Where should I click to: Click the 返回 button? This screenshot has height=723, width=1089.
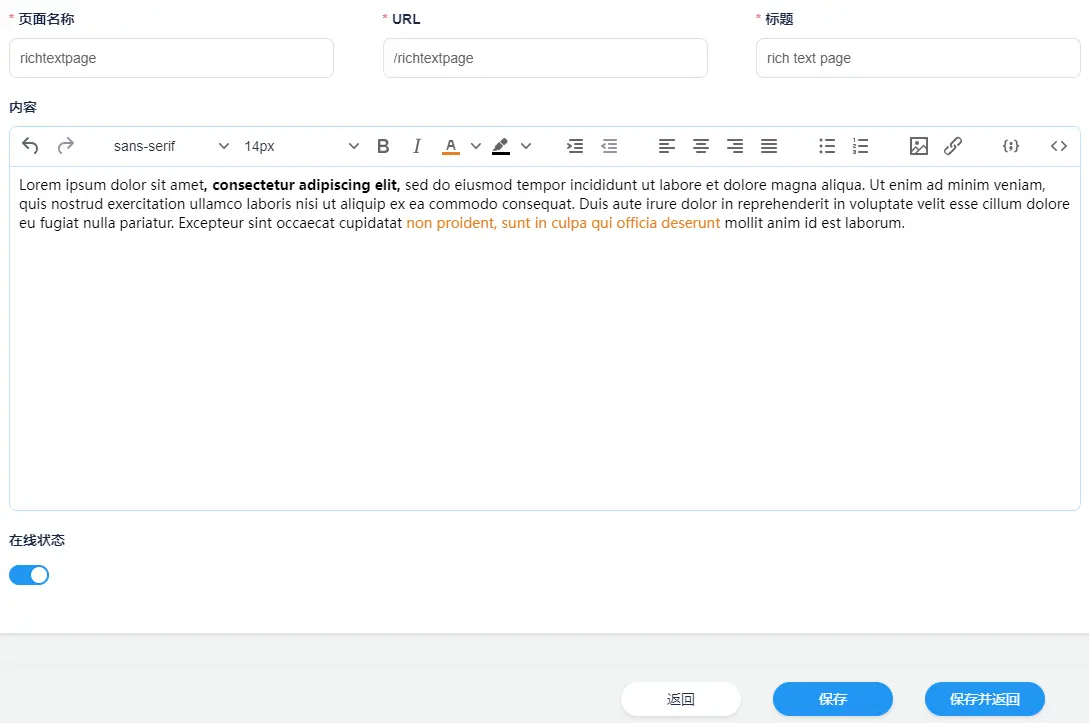(x=680, y=699)
